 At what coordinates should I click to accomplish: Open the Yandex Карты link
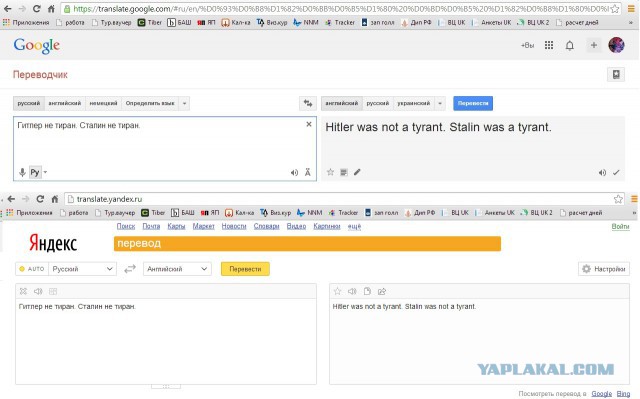pos(176,226)
